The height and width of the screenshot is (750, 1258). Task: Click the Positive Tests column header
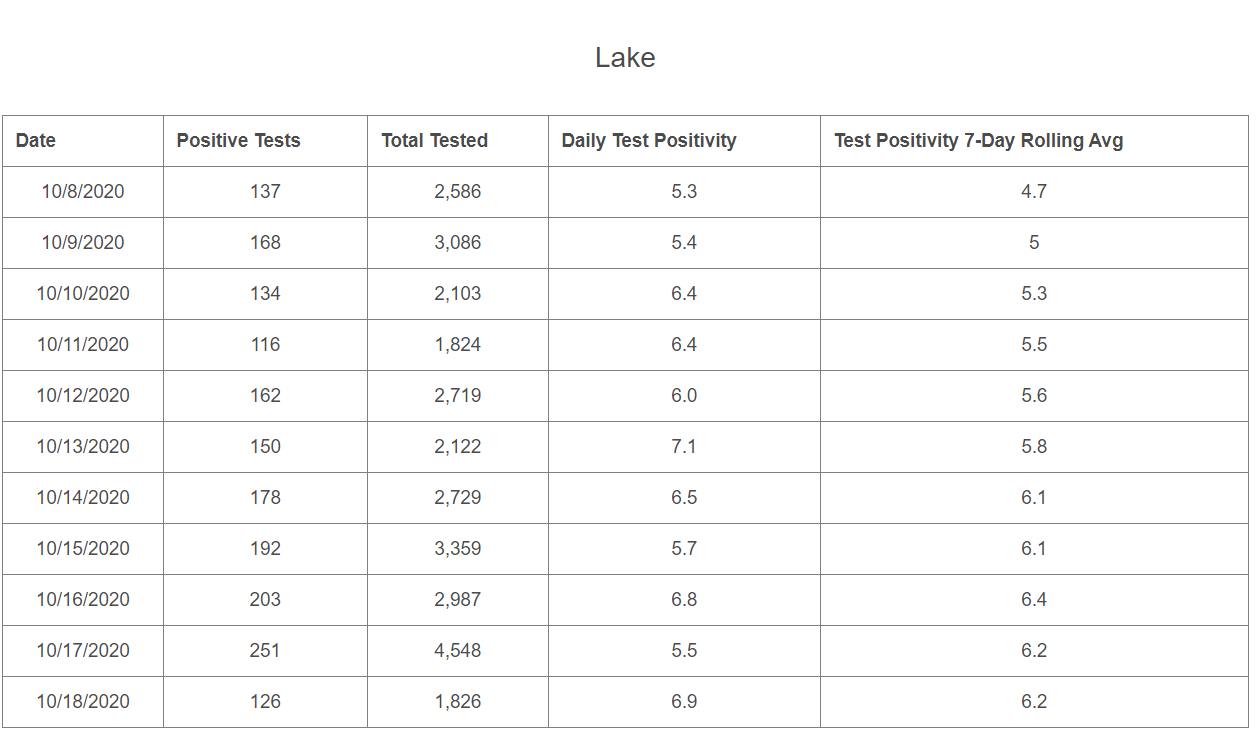238,141
